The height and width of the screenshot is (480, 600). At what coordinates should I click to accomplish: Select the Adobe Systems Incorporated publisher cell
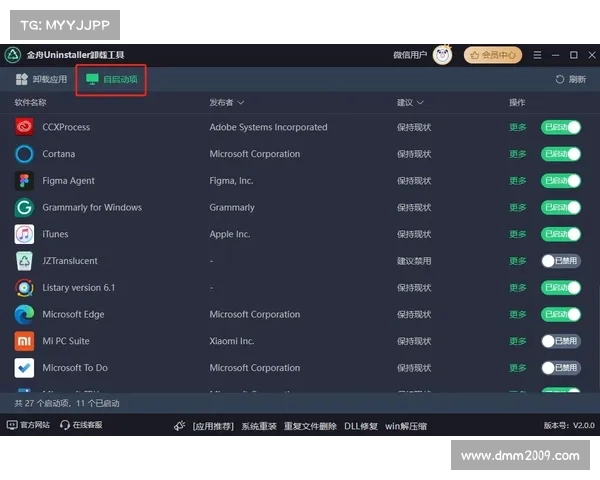click(x=268, y=127)
